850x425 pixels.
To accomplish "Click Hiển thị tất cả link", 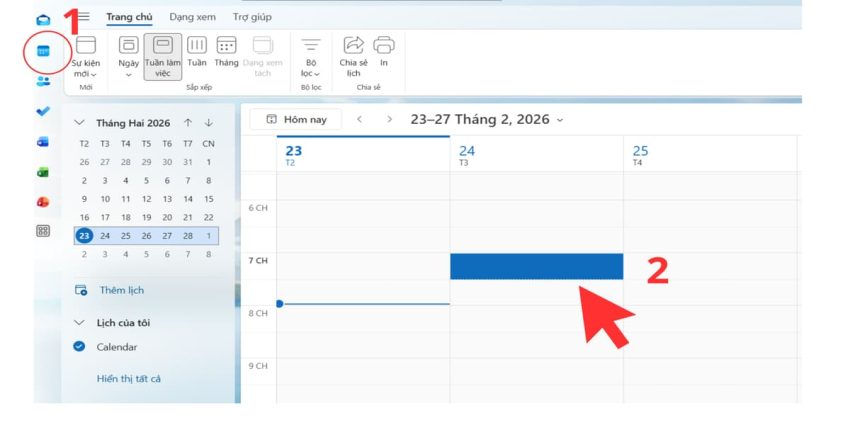I will click(128, 378).
